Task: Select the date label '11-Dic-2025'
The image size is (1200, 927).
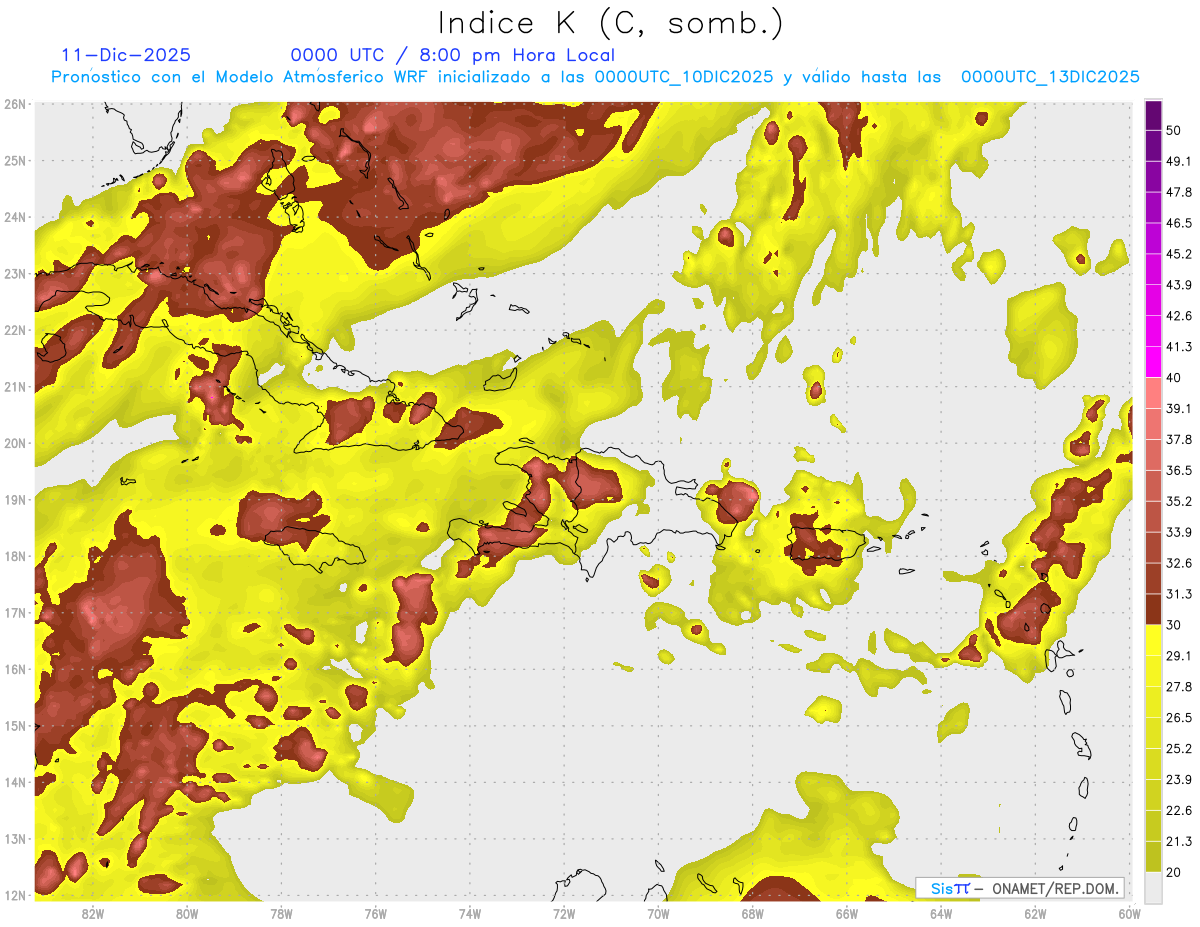Action: tap(126, 55)
